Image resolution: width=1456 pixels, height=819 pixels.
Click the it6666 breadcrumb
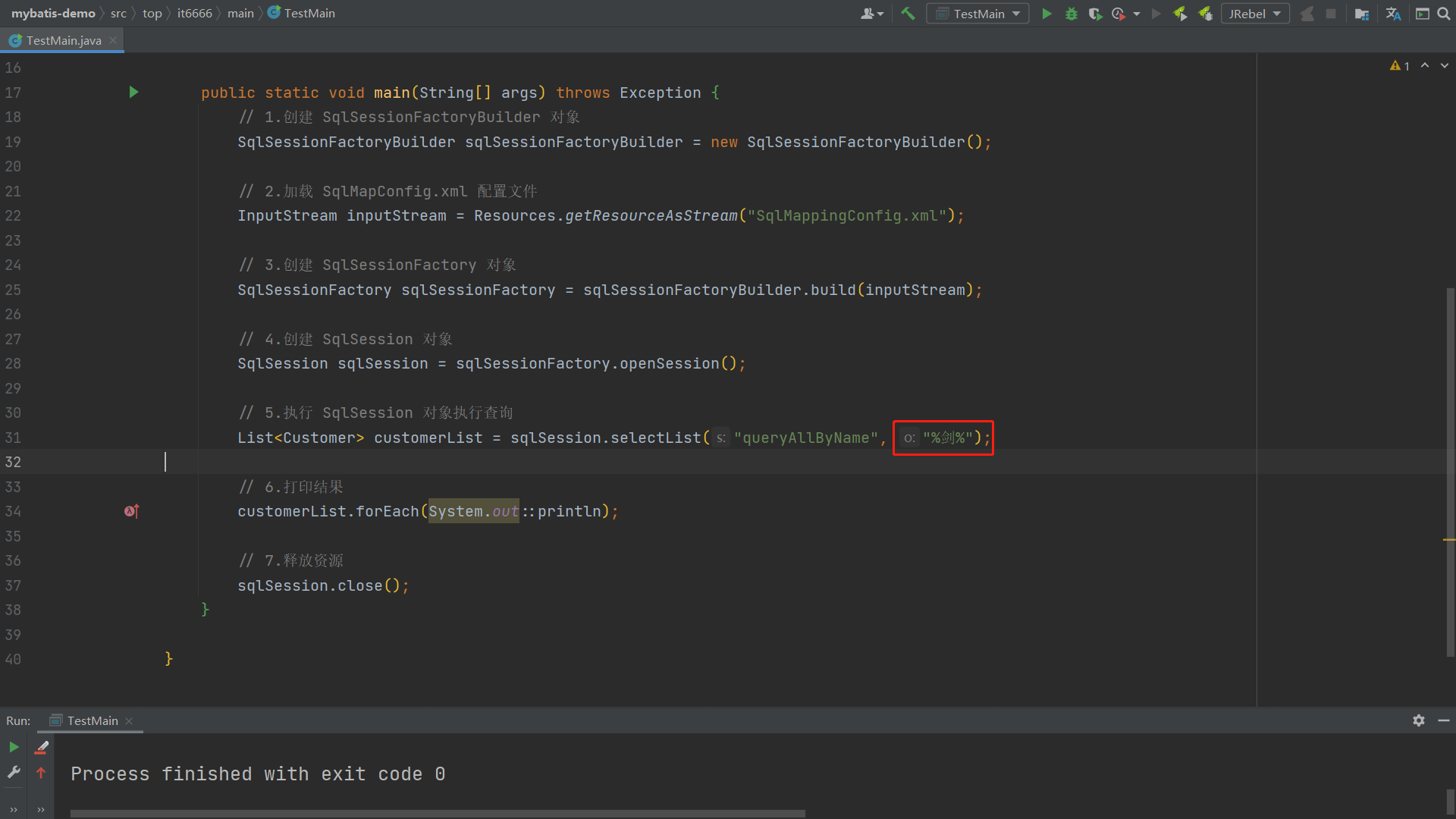pos(194,13)
